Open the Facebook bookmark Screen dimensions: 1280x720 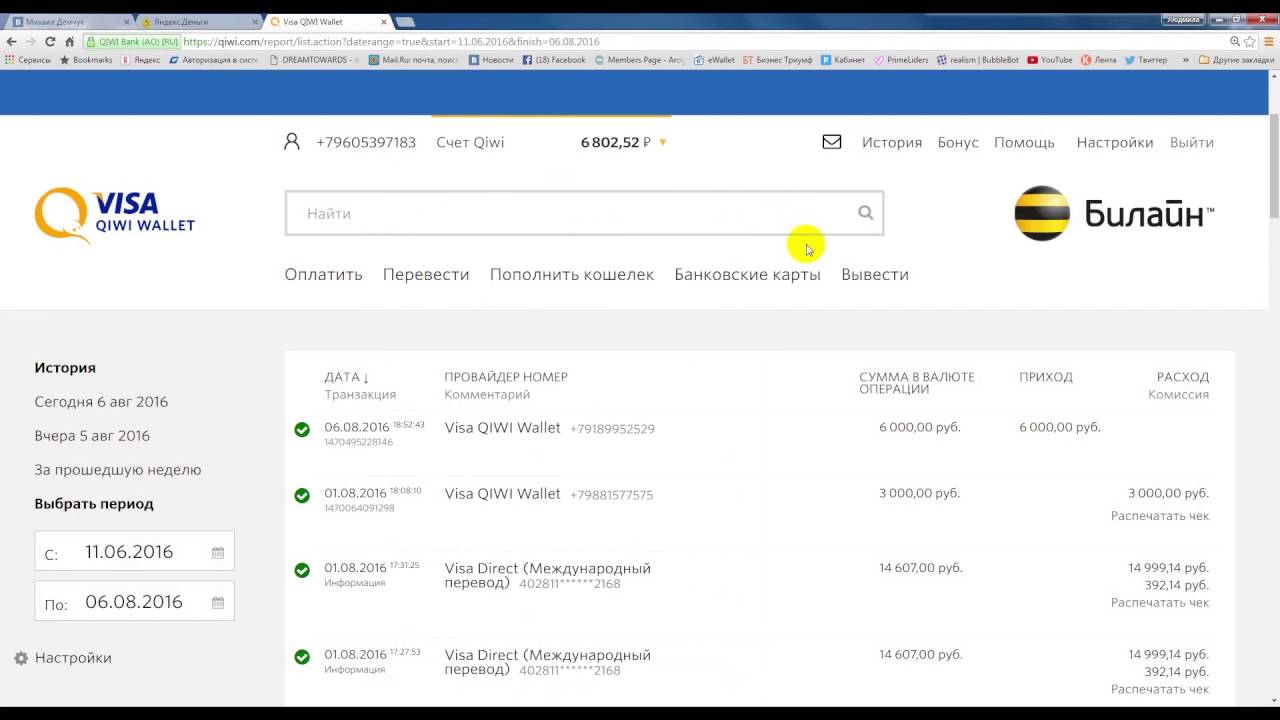coord(554,60)
